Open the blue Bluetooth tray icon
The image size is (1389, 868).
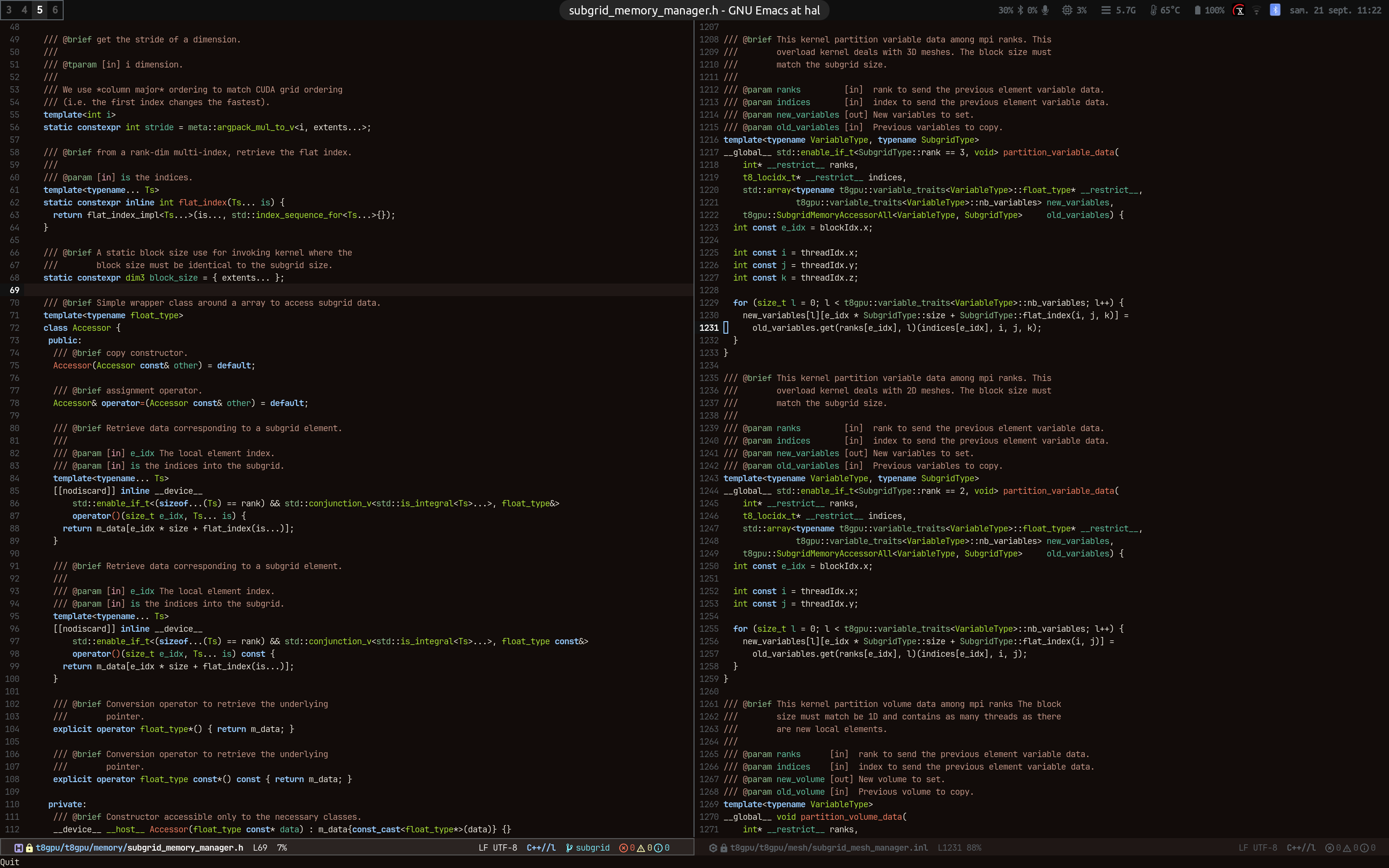(x=1275, y=10)
